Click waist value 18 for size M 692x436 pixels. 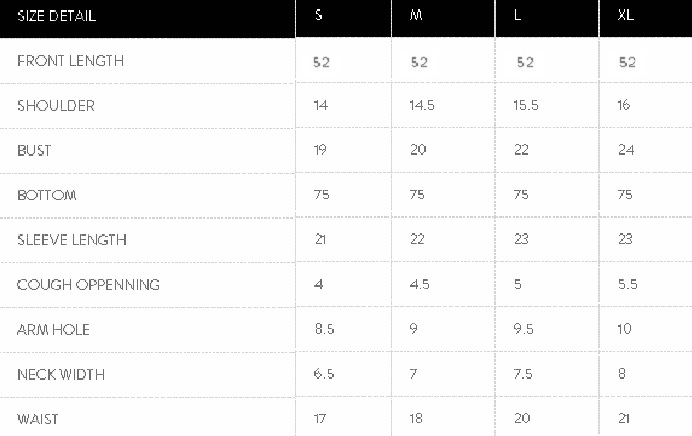click(x=416, y=418)
